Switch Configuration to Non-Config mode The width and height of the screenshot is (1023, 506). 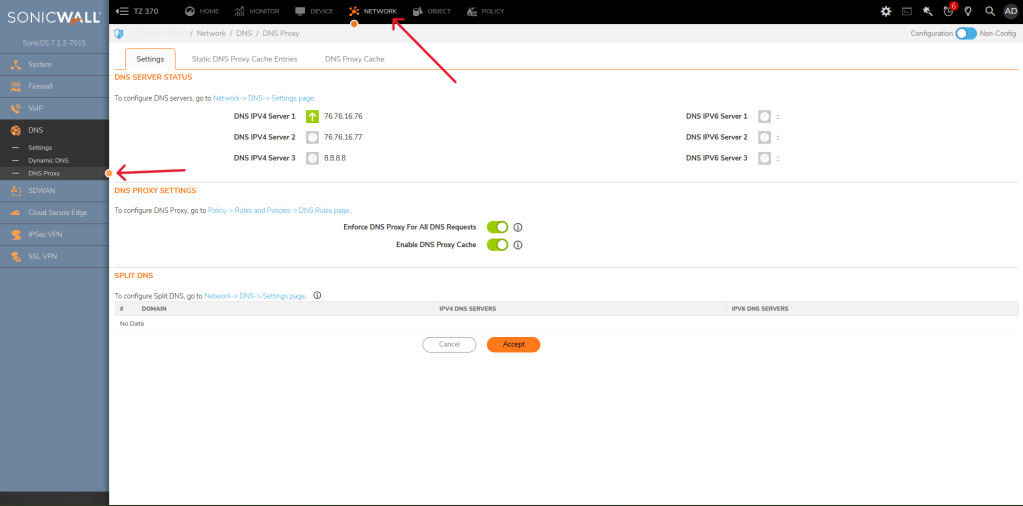965,33
